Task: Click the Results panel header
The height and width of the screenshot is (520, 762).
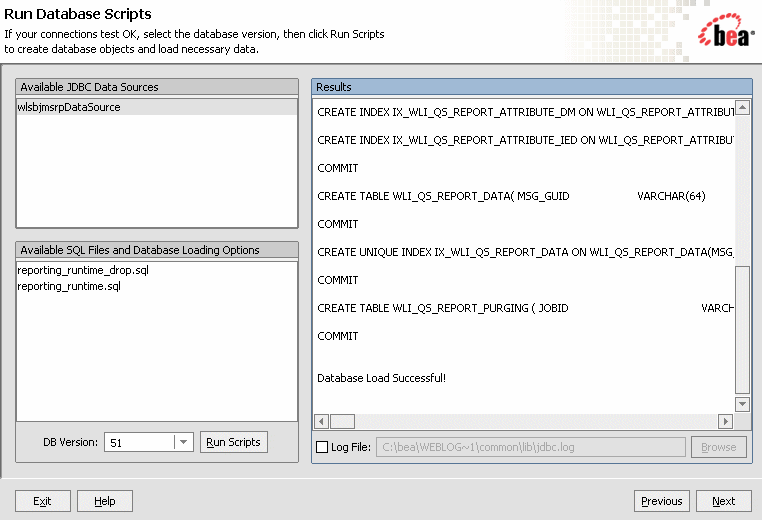Action: pyautogui.click(x=532, y=87)
